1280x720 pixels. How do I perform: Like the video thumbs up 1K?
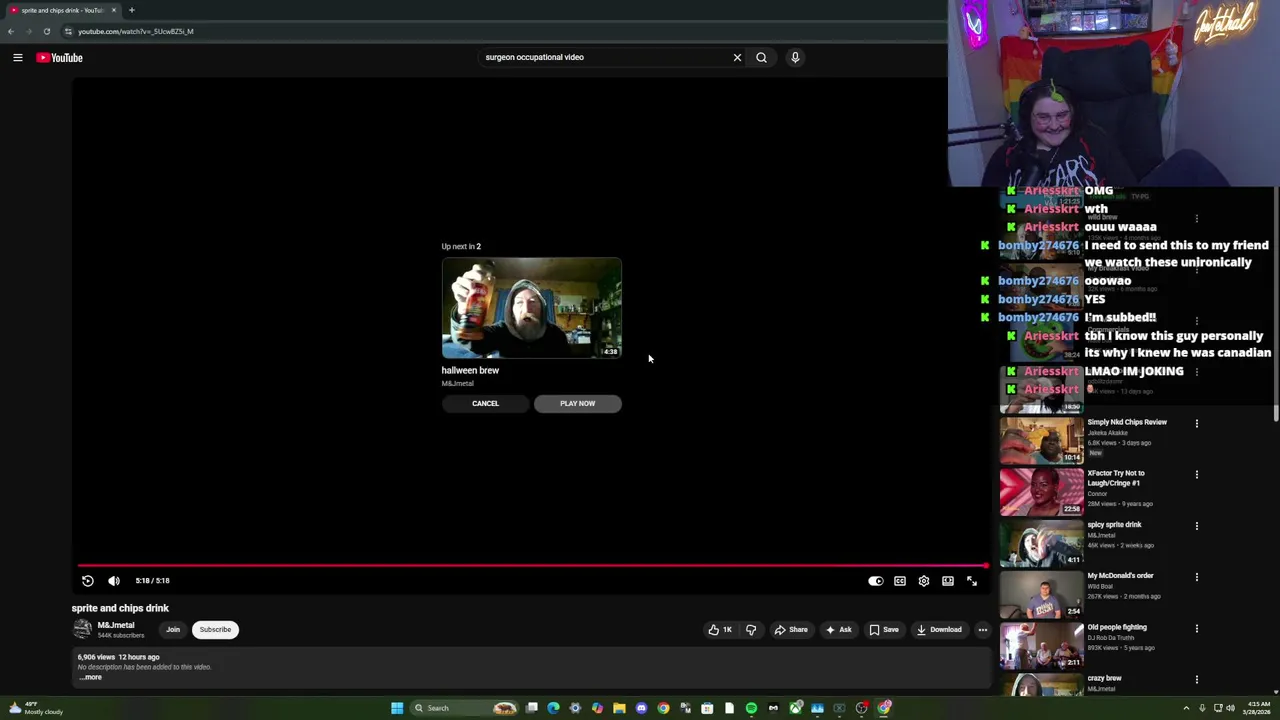point(720,630)
